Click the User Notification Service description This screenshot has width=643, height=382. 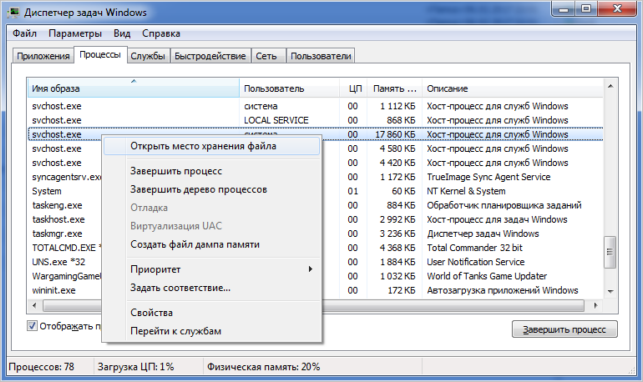[x=476, y=262]
